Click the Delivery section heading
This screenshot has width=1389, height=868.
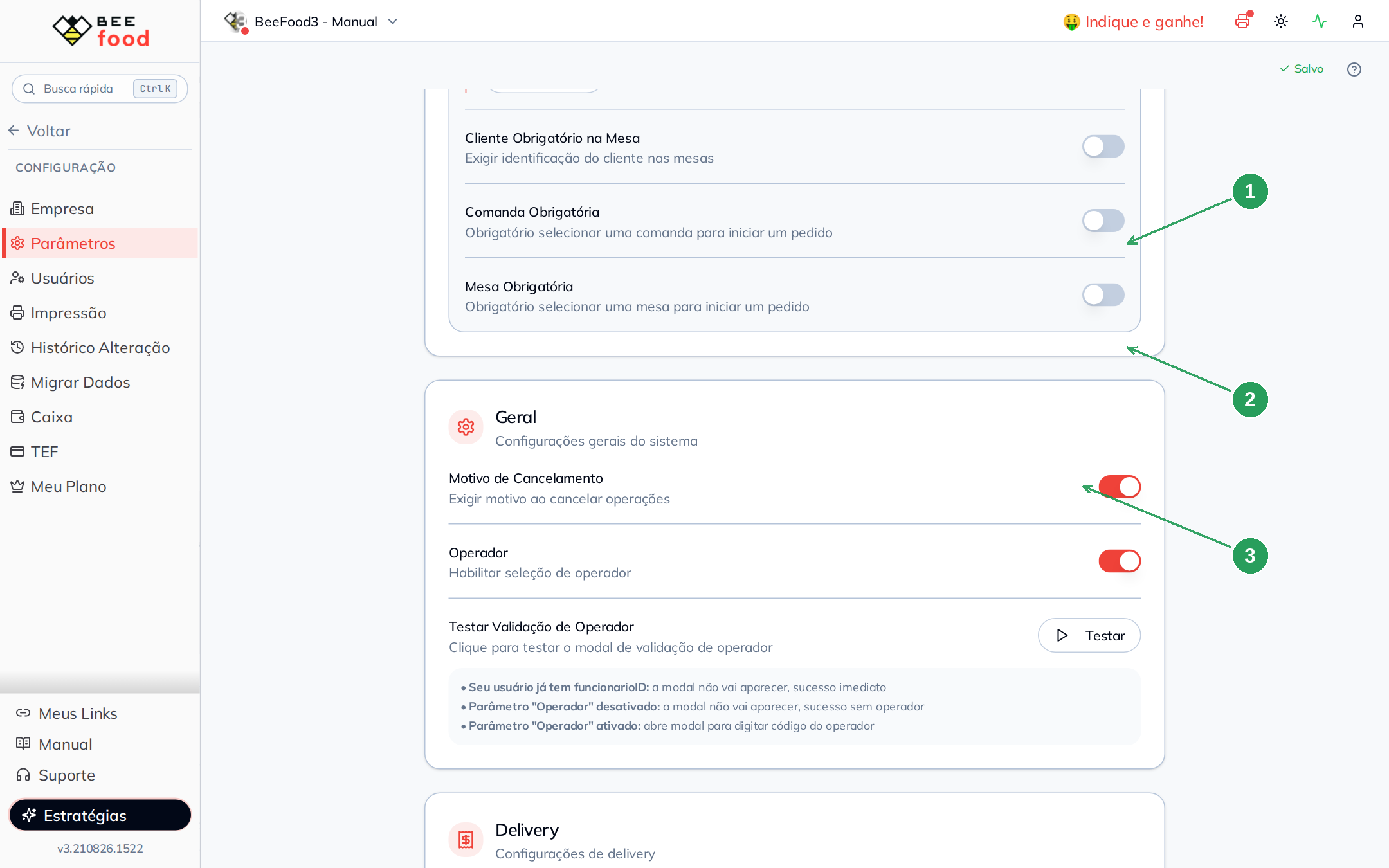tap(527, 830)
